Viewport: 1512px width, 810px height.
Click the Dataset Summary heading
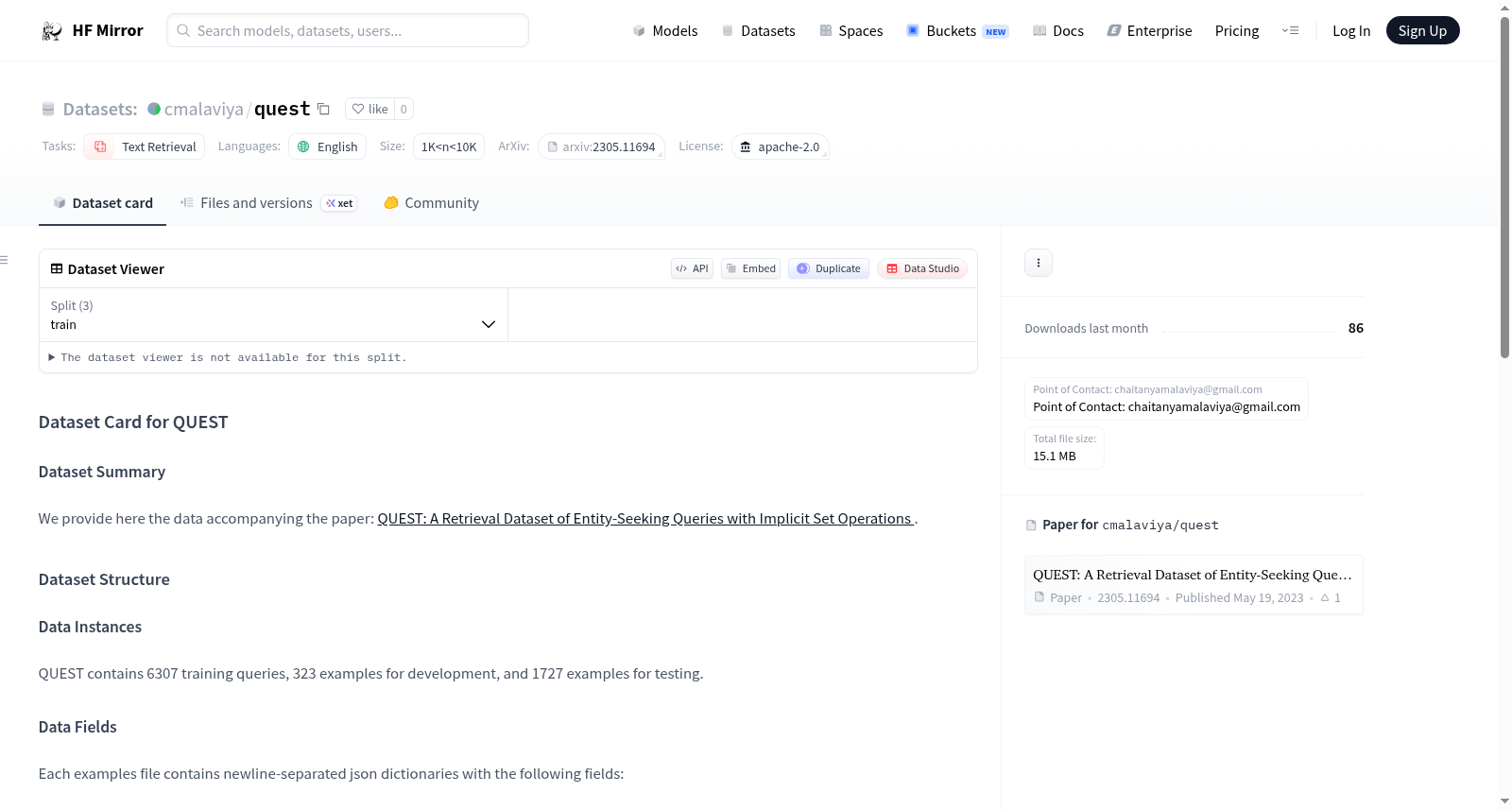(102, 472)
